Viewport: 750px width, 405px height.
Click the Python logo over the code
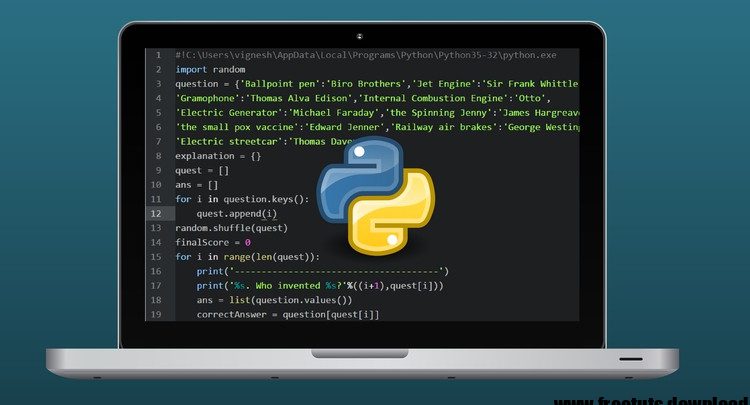(376, 195)
